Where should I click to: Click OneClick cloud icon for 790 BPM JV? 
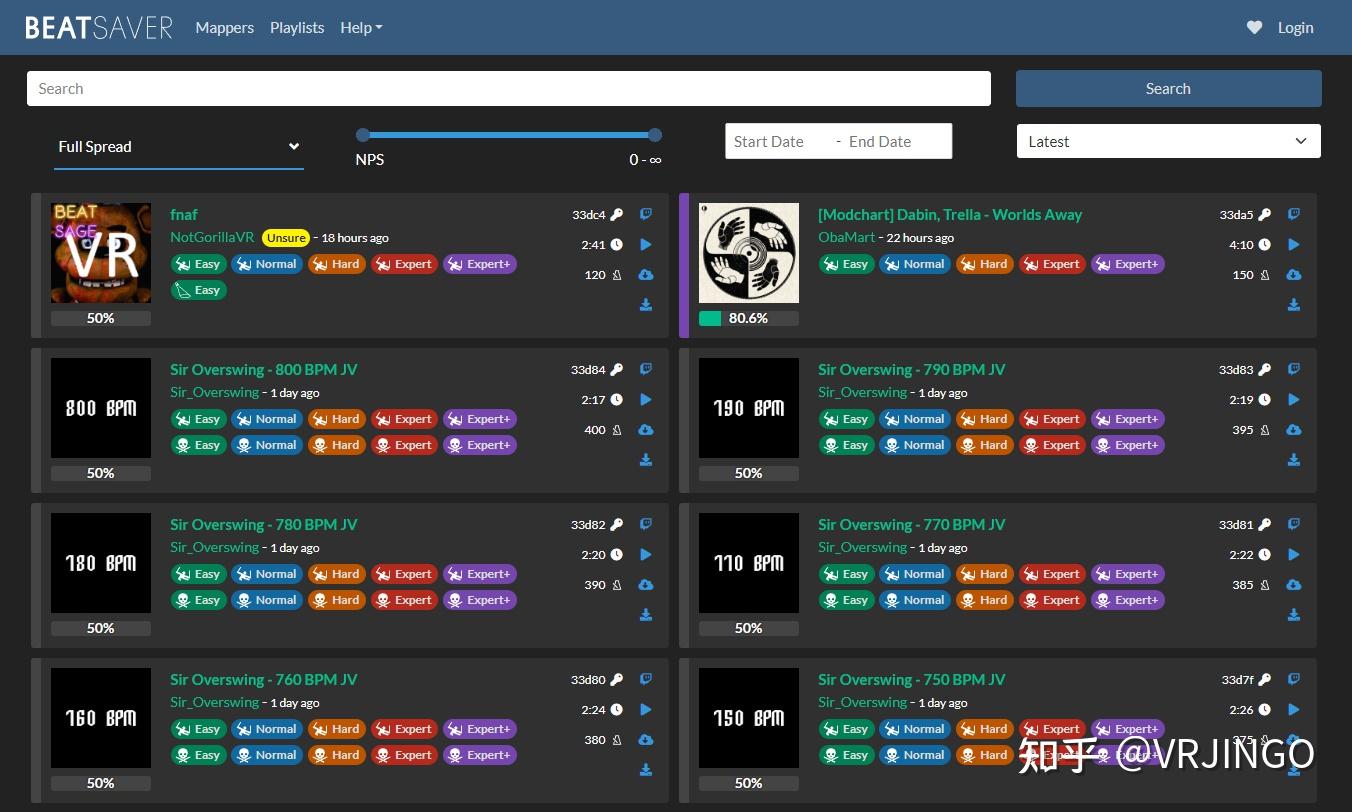1294,430
